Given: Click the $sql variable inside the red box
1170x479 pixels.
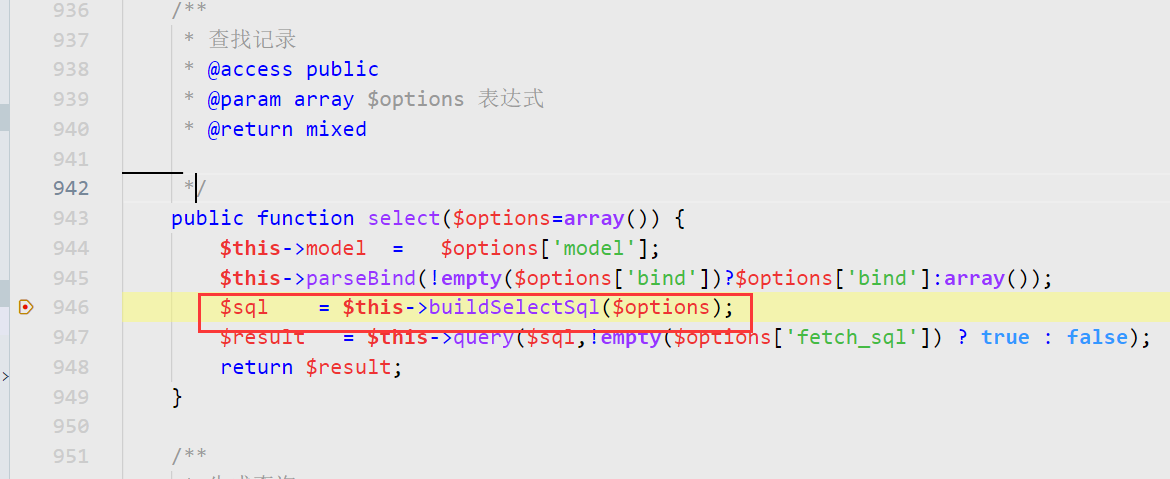Looking at the screenshot, I should coord(244,307).
